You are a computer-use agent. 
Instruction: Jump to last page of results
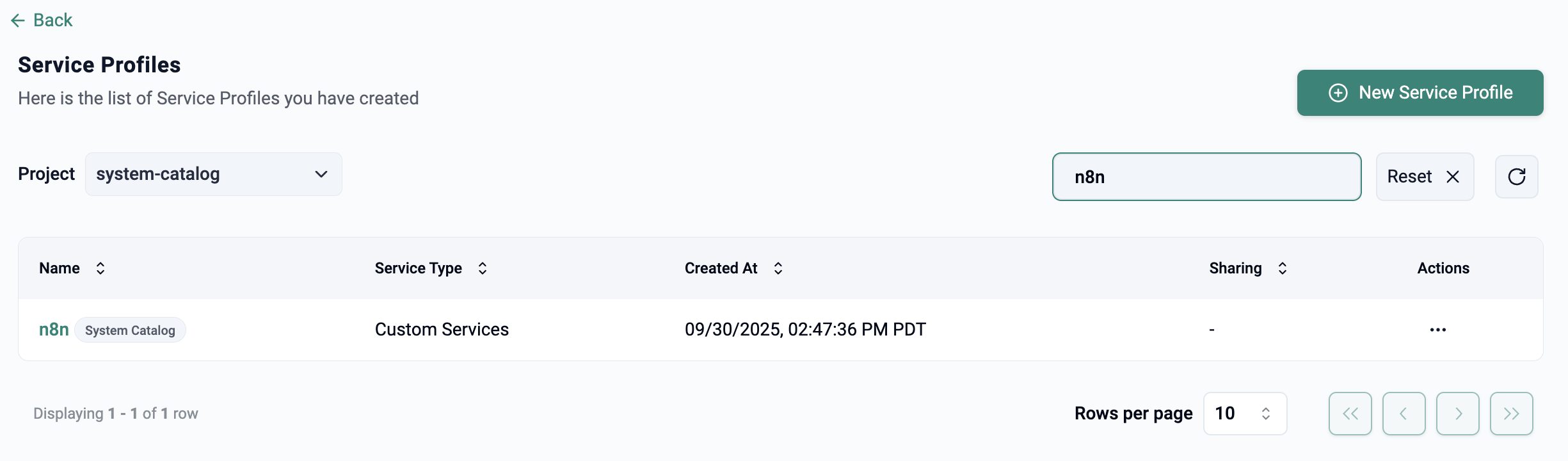click(x=1511, y=414)
